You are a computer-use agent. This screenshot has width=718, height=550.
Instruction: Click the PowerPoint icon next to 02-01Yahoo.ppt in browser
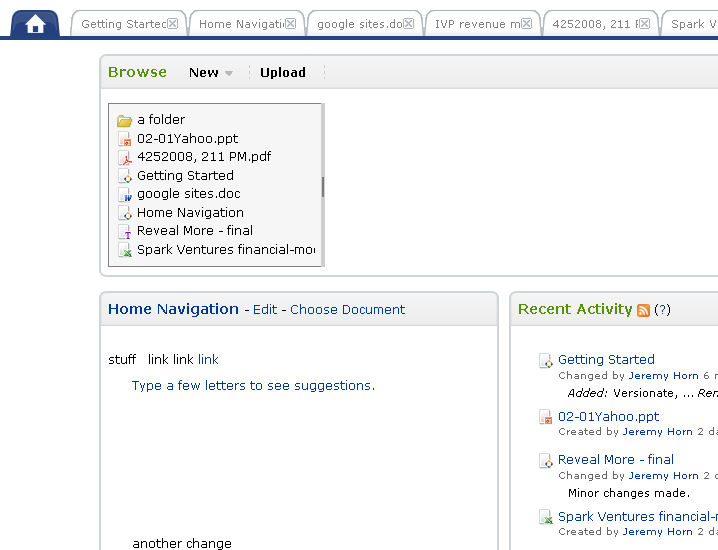(x=125, y=139)
